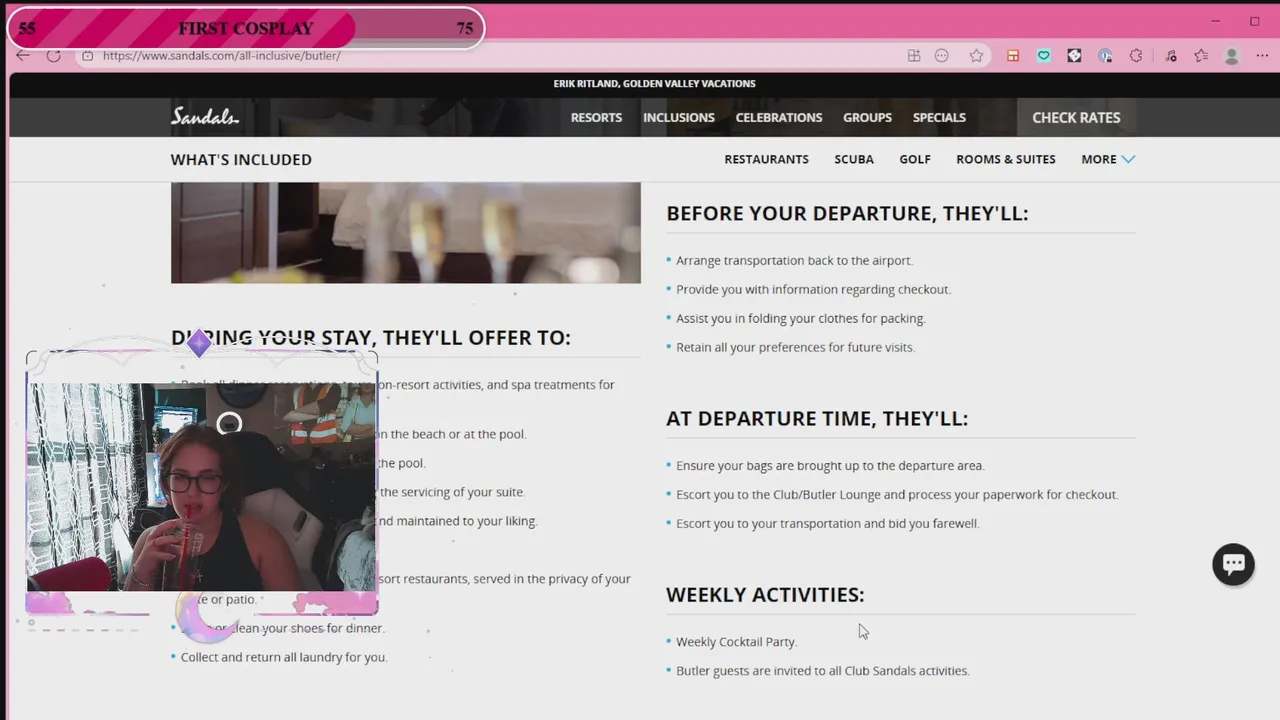Open the teal heart extension icon

click(1044, 56)
